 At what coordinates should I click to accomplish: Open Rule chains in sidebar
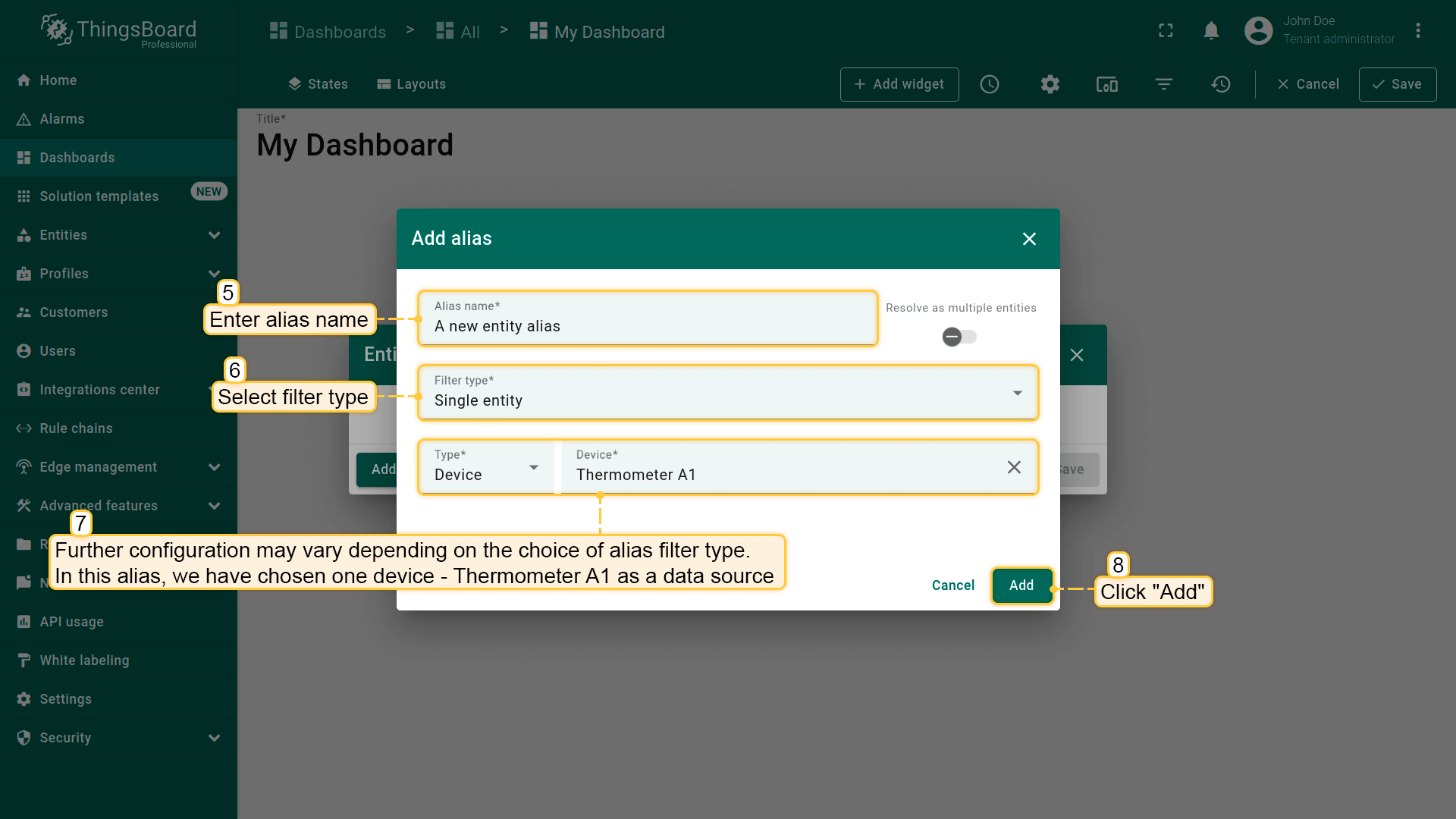pos(76,428)
